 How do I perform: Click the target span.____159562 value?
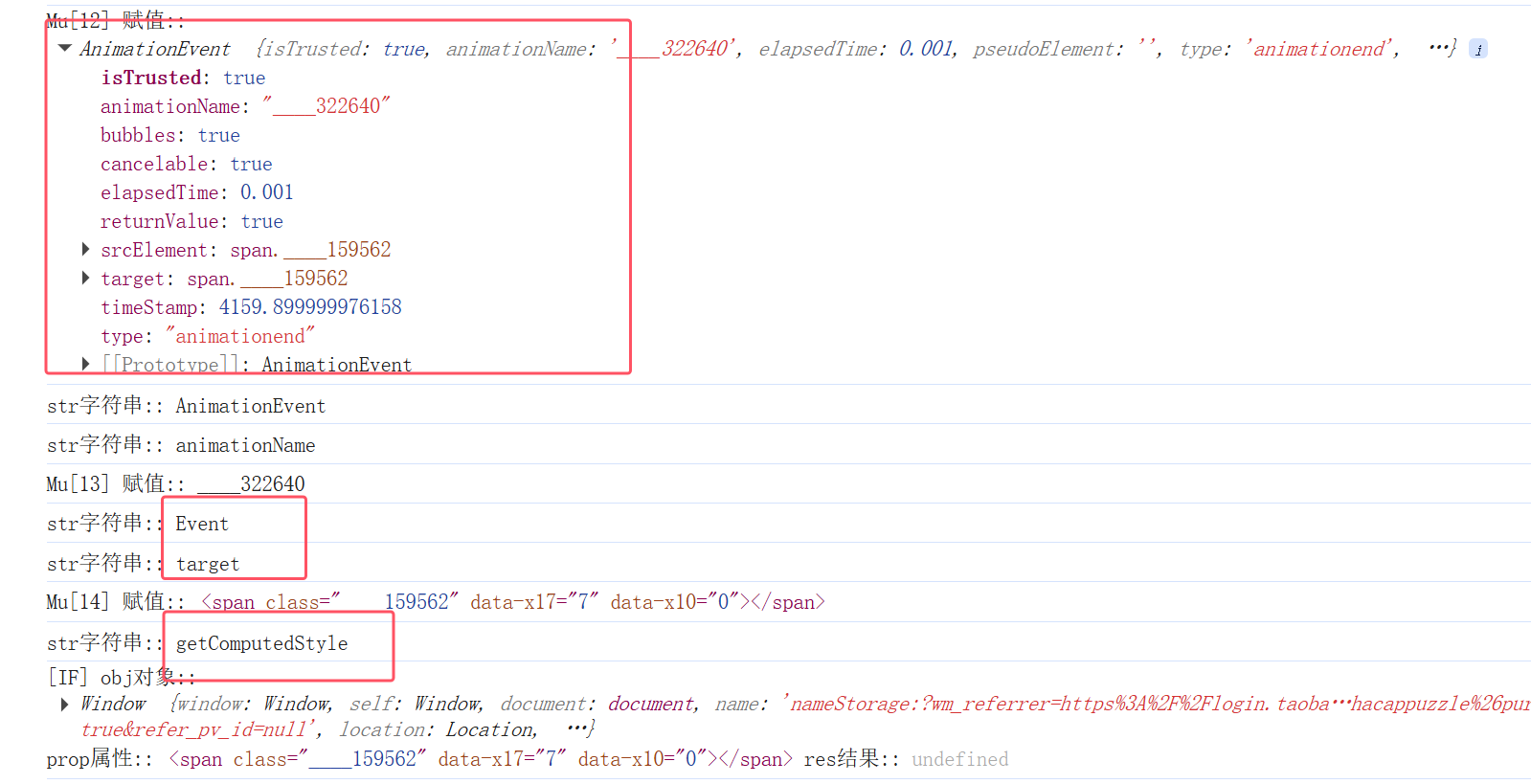point(267,280)
